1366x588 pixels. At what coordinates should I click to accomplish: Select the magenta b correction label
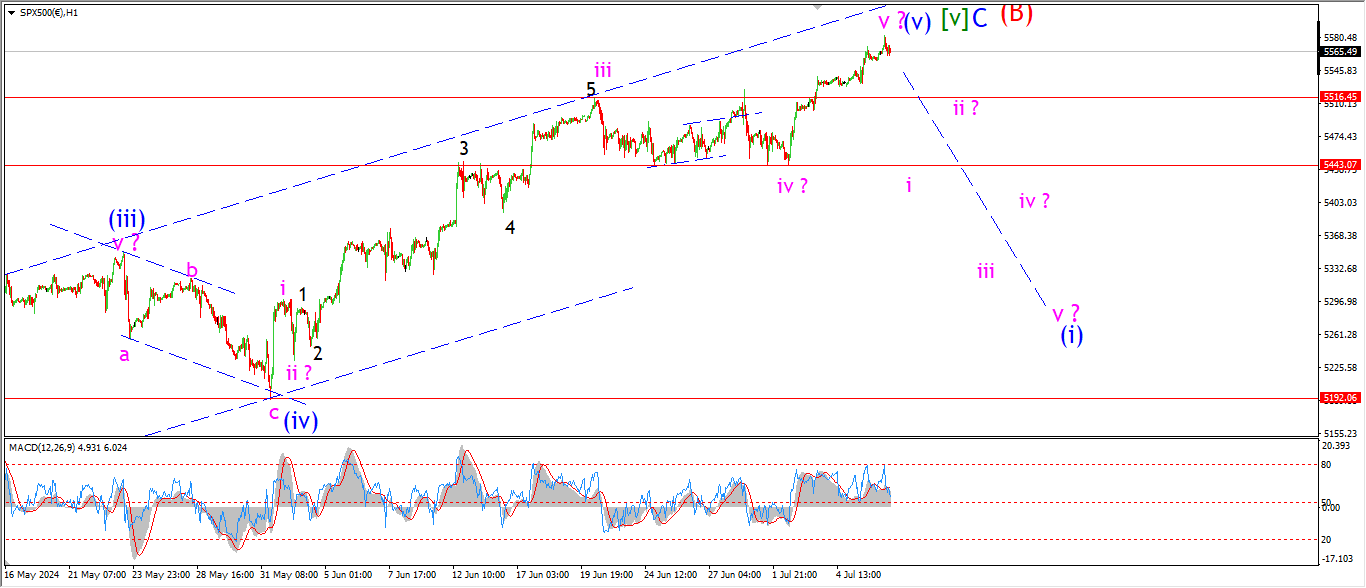tap(192, 270)
